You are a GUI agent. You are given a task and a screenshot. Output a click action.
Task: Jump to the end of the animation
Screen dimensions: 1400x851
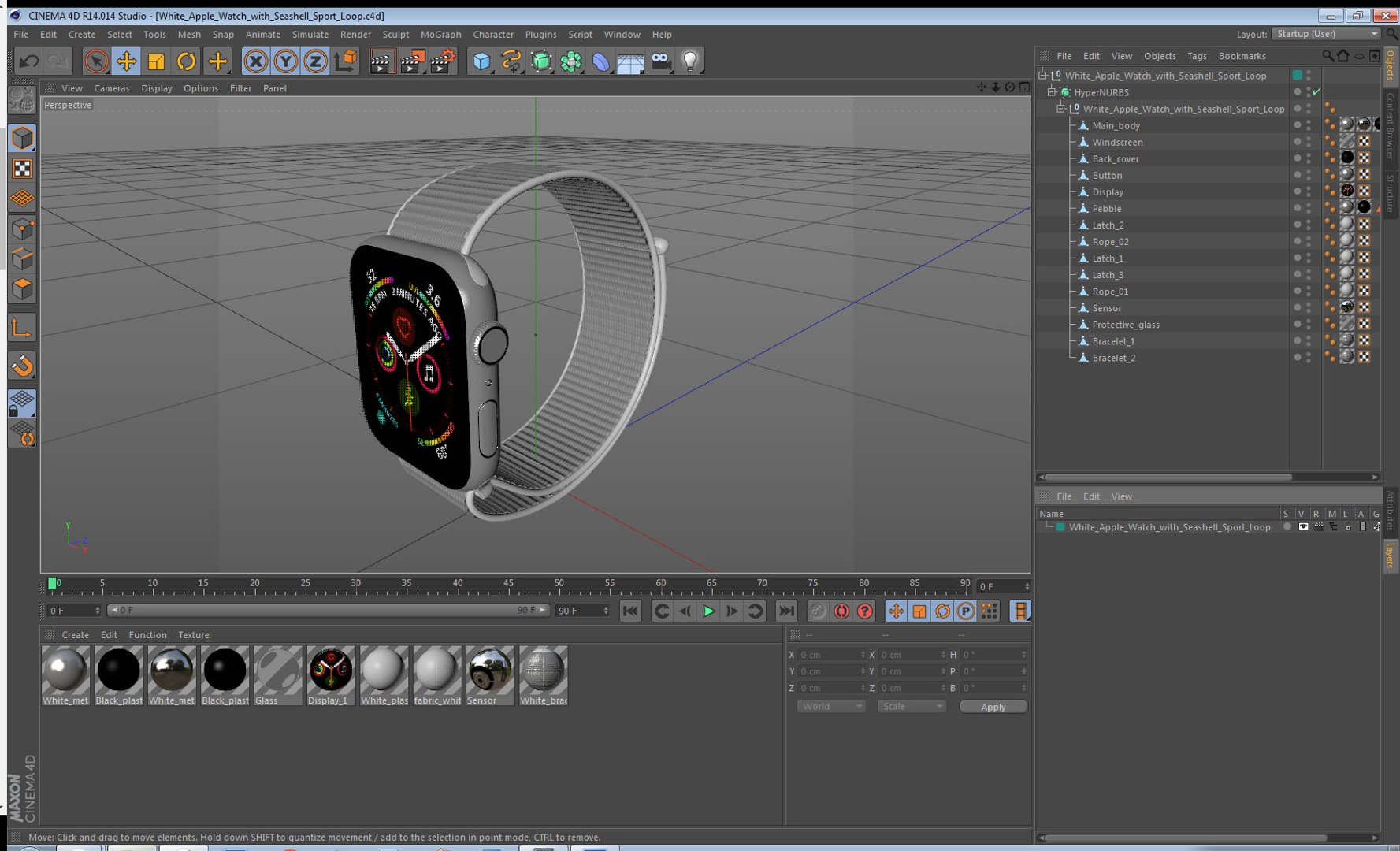click(x=786, y=611)
